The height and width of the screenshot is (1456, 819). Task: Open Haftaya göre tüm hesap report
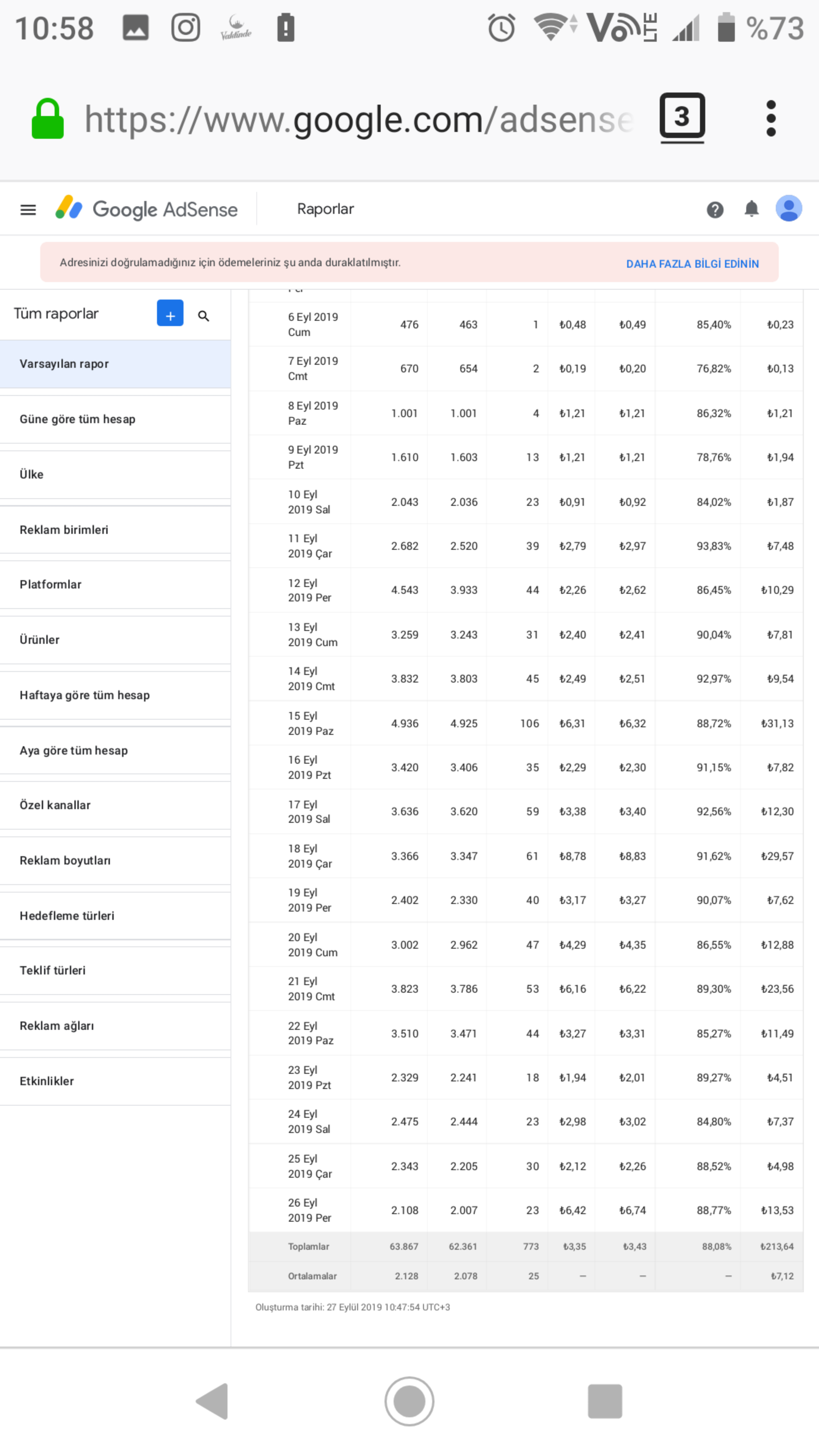115,695
